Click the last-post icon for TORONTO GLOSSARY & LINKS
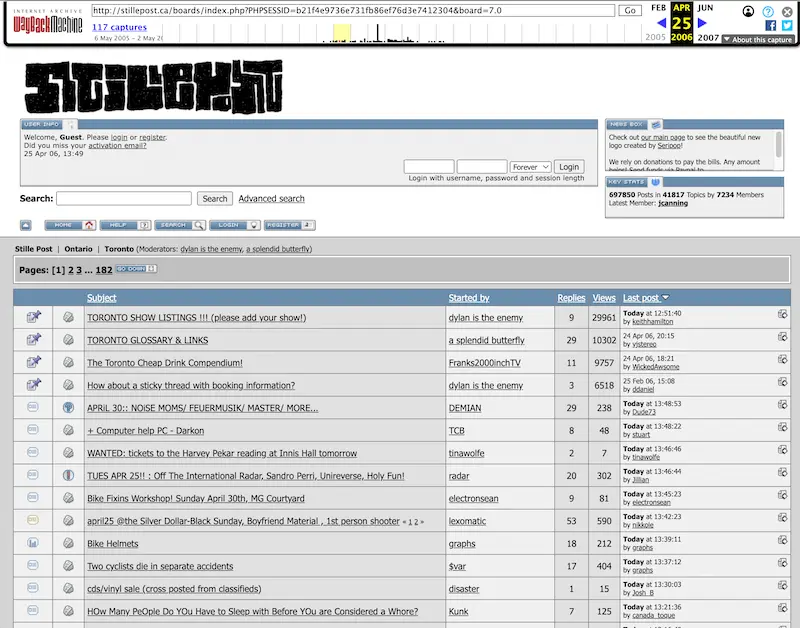800x628 pixels. point(783,337)
